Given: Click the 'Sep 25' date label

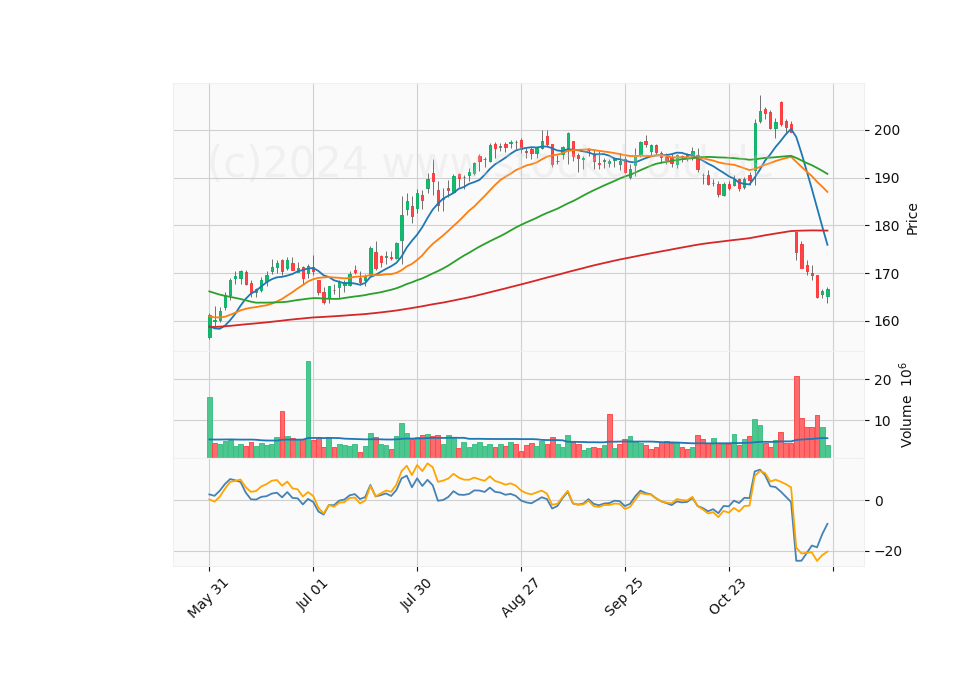Looking at the screenshot, I should point(624,598).
